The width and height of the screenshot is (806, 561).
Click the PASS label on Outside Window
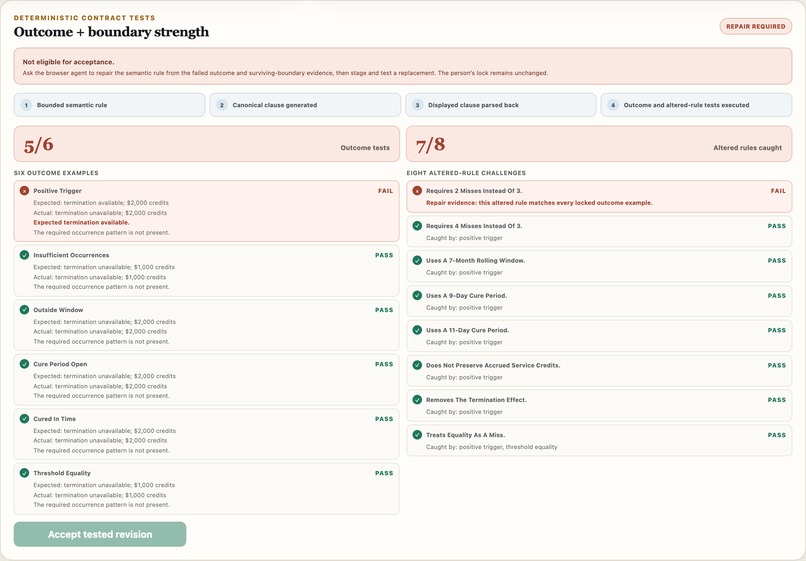384,310
